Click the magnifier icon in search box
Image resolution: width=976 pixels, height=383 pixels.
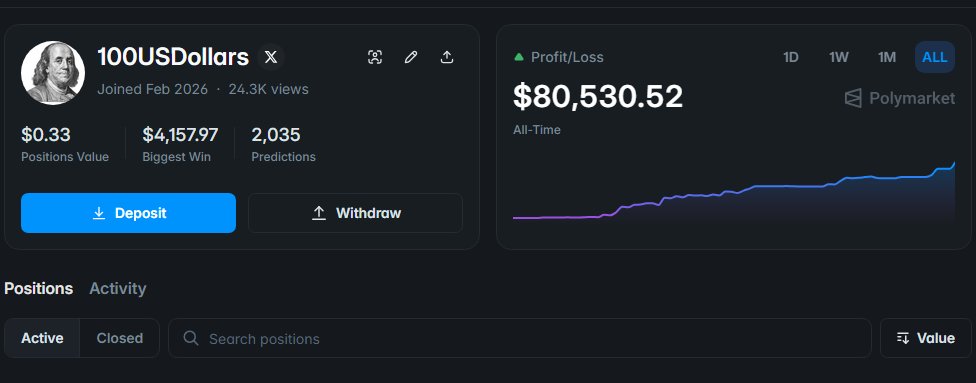pyautogui.click(x=191, y=338)
